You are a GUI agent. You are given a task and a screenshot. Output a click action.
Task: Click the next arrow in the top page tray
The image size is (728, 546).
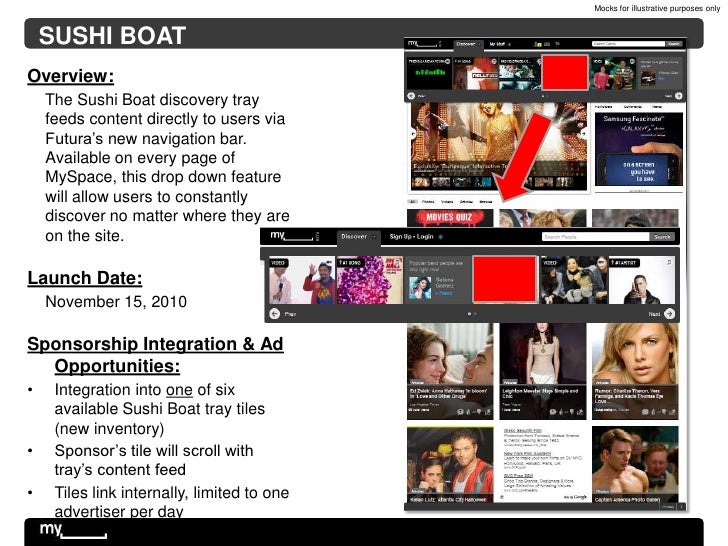point(678,96)
